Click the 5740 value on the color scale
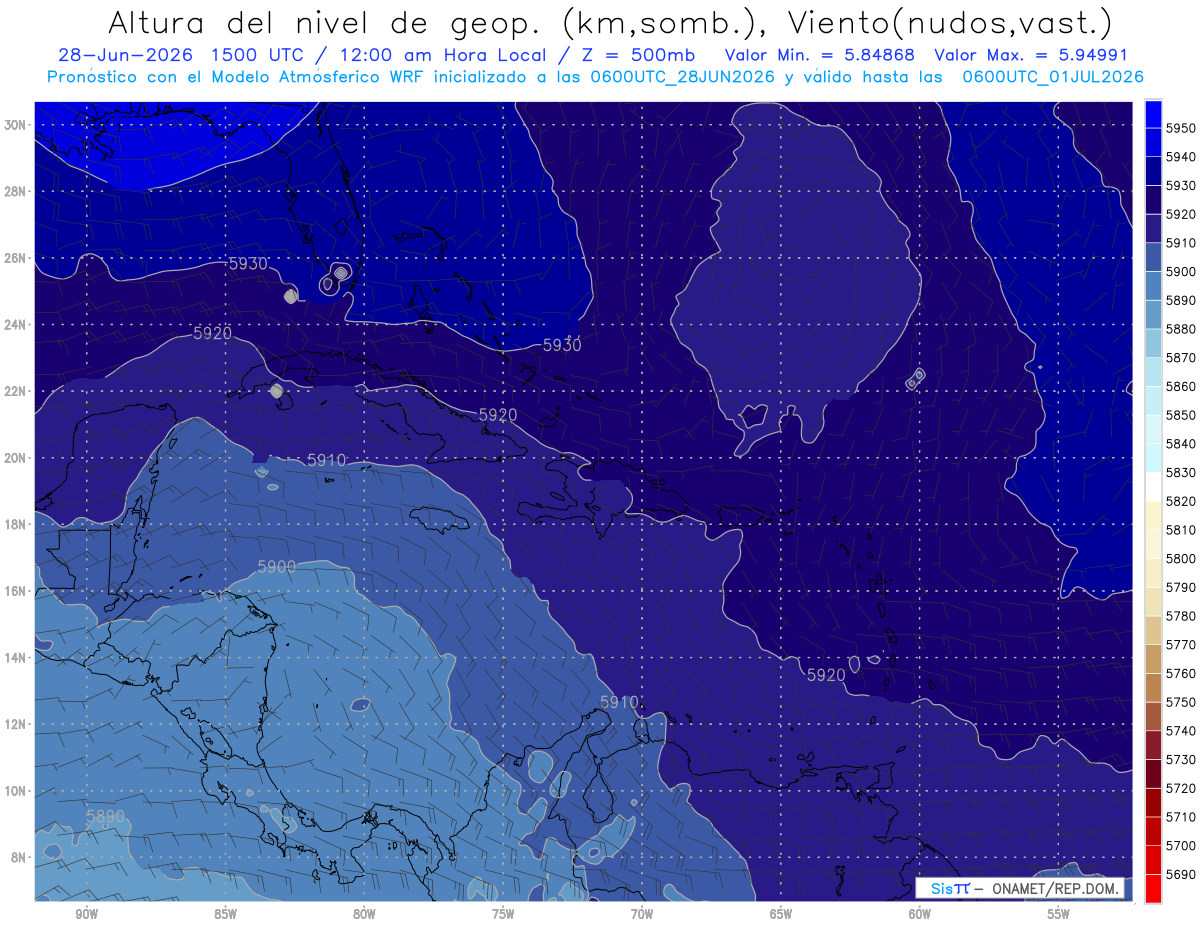The image size is (1200, 927). tap(1181, 731)
